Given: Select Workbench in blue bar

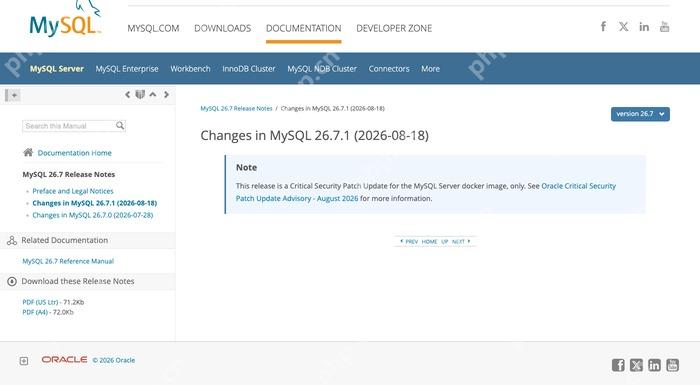Looking at the screenshot, I should click(x=190, y=69).
